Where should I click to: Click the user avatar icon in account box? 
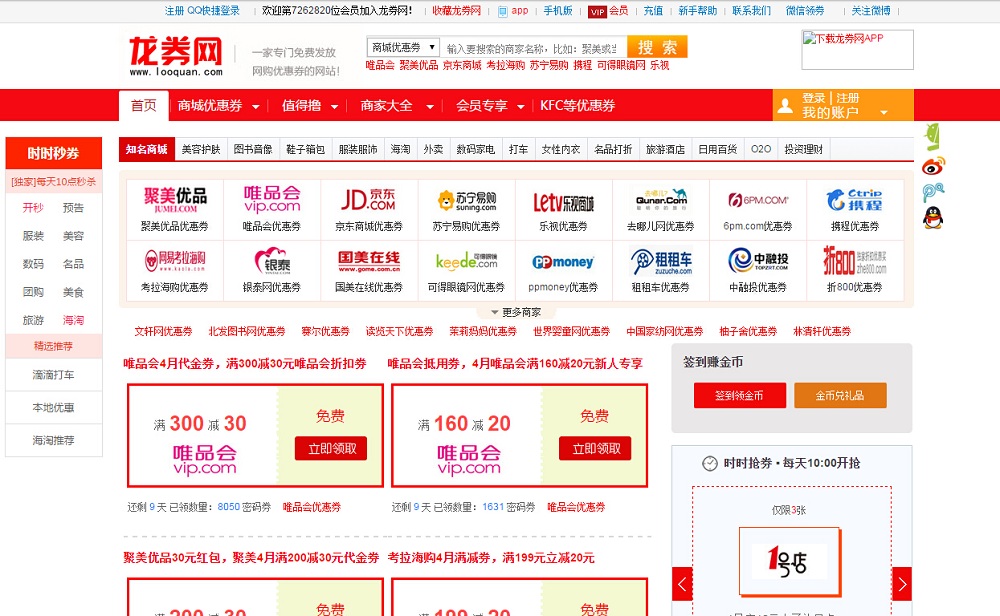pos(785,106)
